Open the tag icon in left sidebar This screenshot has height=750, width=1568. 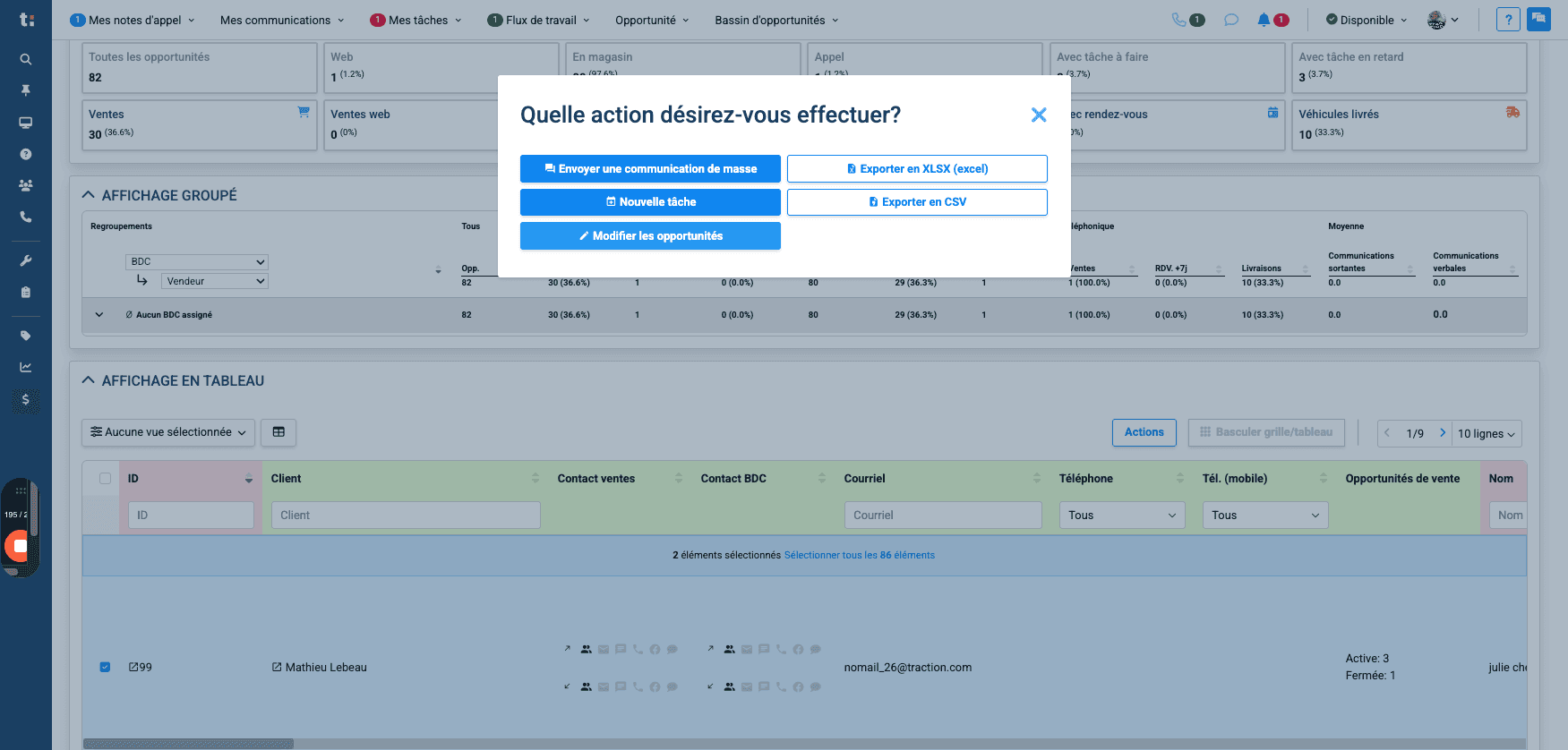26,336
